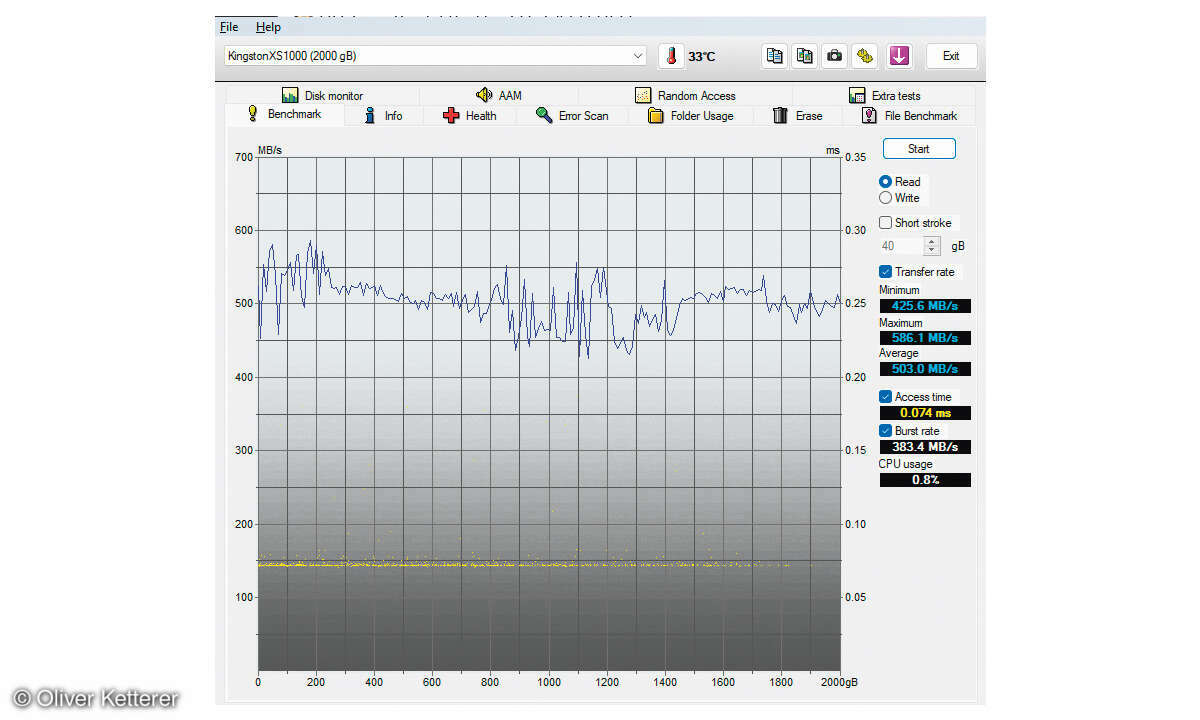This screenshot has width=1200, height=720.
Task: Uncheck the Burst rate checkbox
Action: click(x=885, y=431)
